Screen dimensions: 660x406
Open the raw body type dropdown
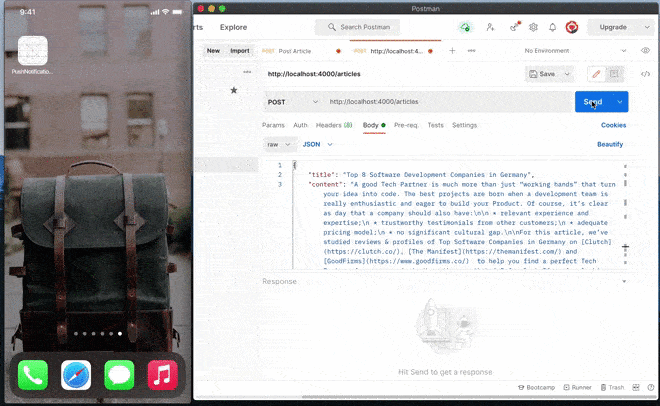(279, 144)
